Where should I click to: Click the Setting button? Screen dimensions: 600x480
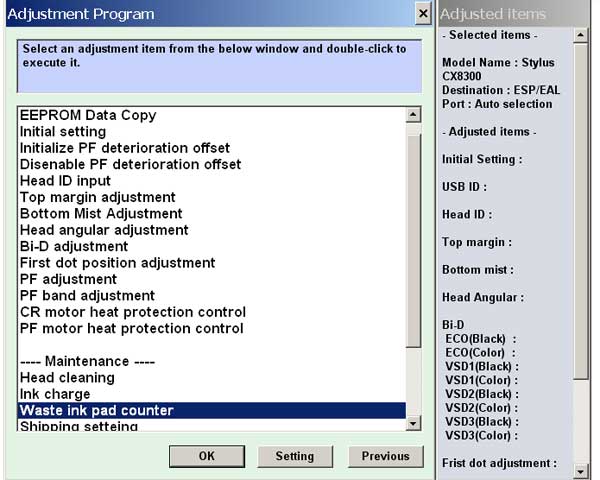[x=295, y=456]
